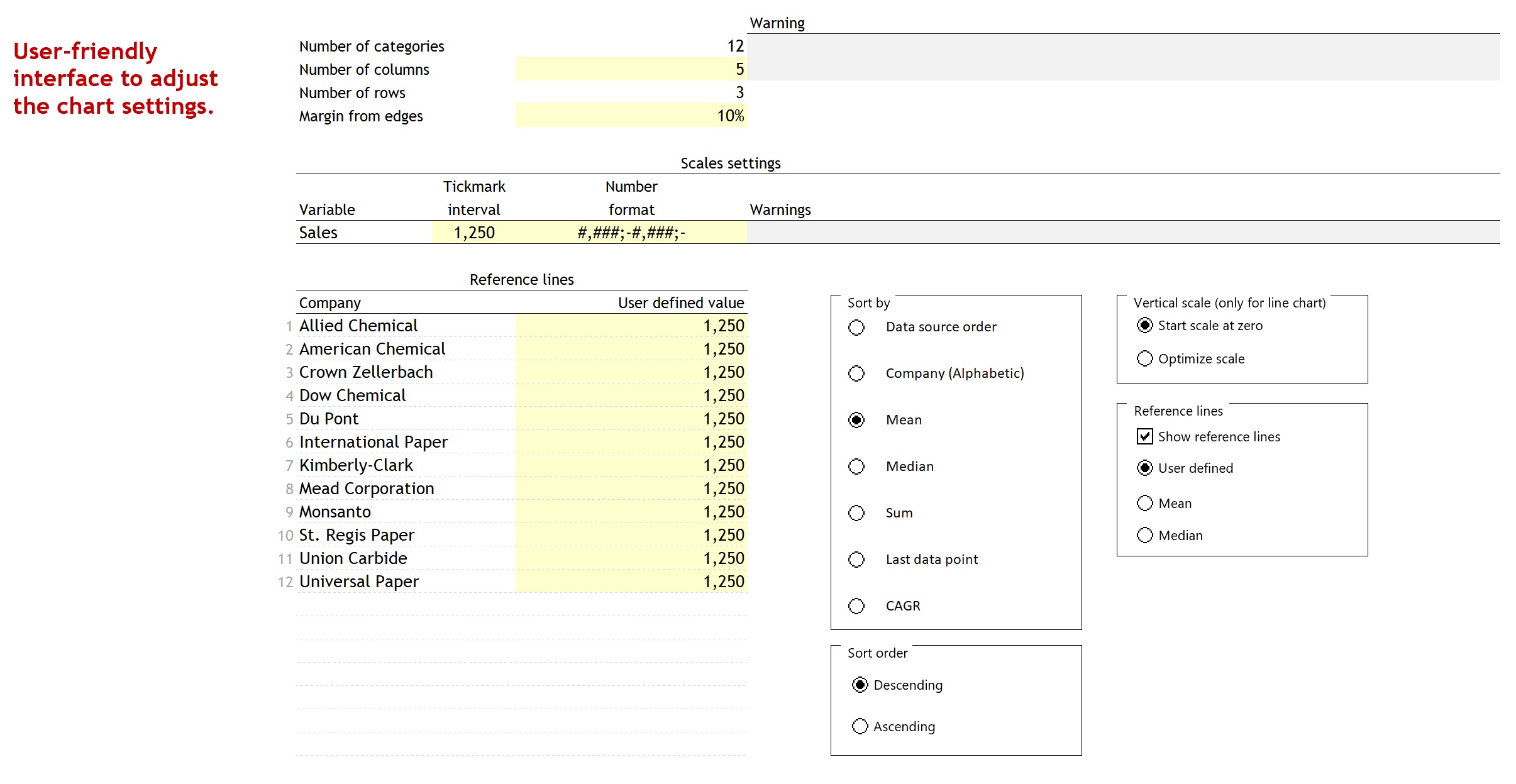Choose Median in the Reference lines group
The height and width of the screenshot is (784, 1516).
point(1145,535)
